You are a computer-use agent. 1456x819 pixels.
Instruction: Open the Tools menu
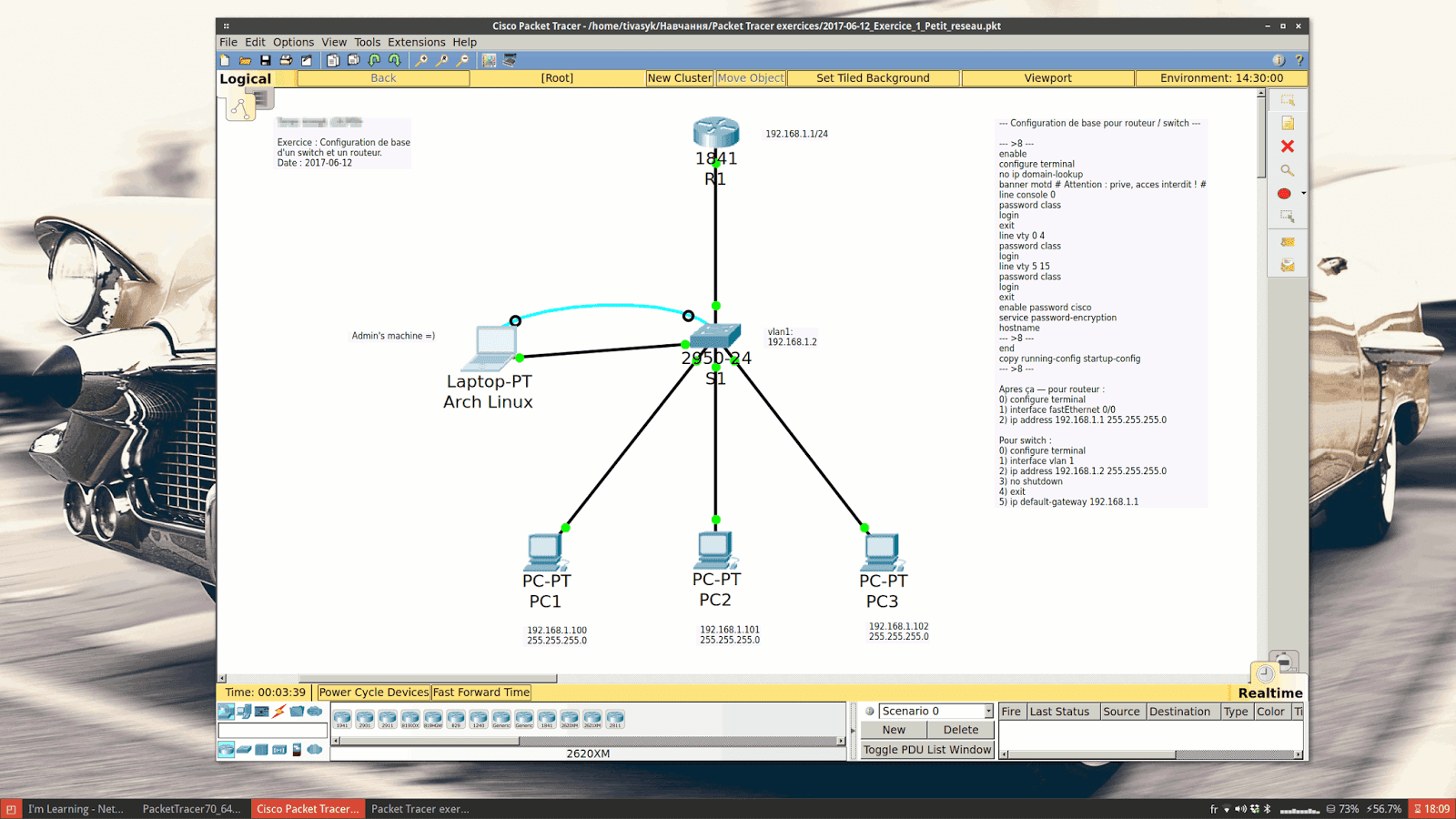(x=368, y=42)
